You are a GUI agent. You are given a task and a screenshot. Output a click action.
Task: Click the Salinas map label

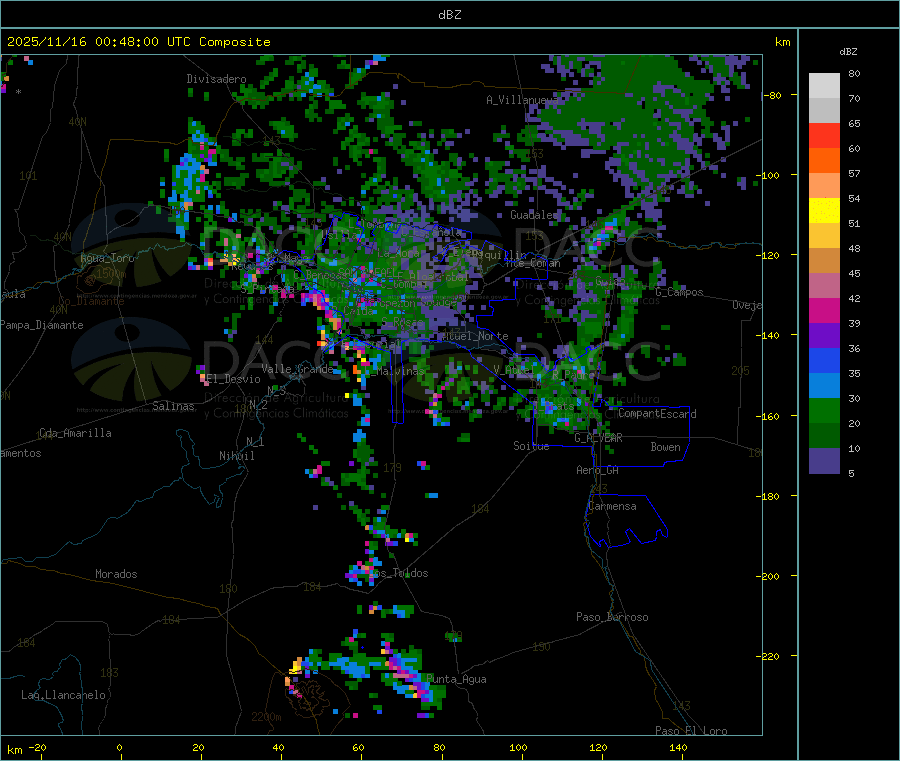click(x=173, y=406)
